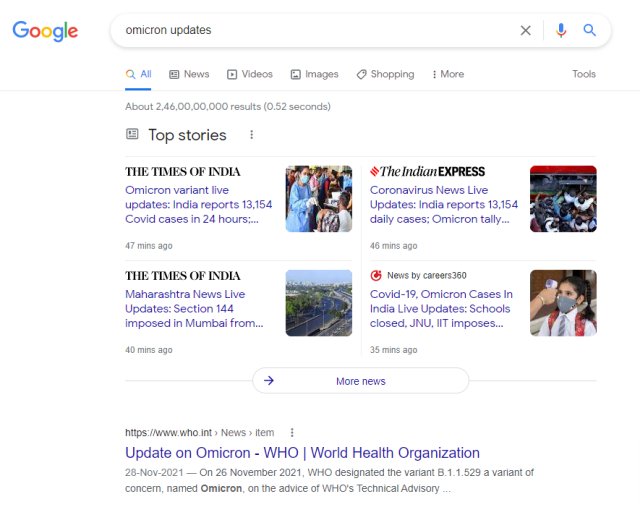Viewport: 640px width, 515px height.
Task: Open Maharashtra News Live Updates article
Action: tap(194, 309)
